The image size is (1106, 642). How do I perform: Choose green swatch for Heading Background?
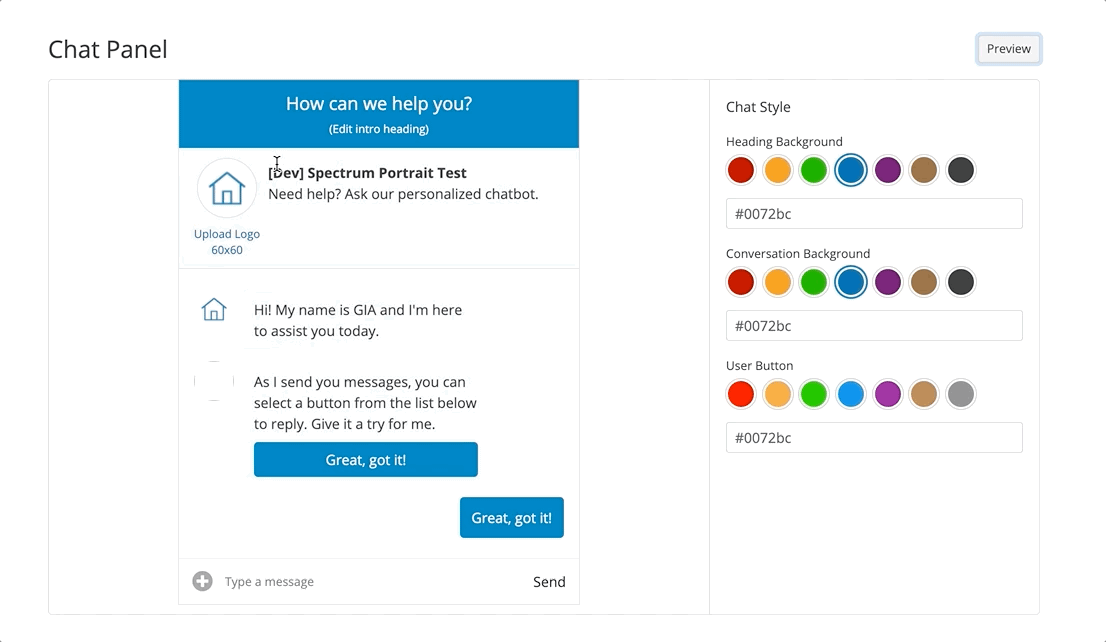click(814, 170)
